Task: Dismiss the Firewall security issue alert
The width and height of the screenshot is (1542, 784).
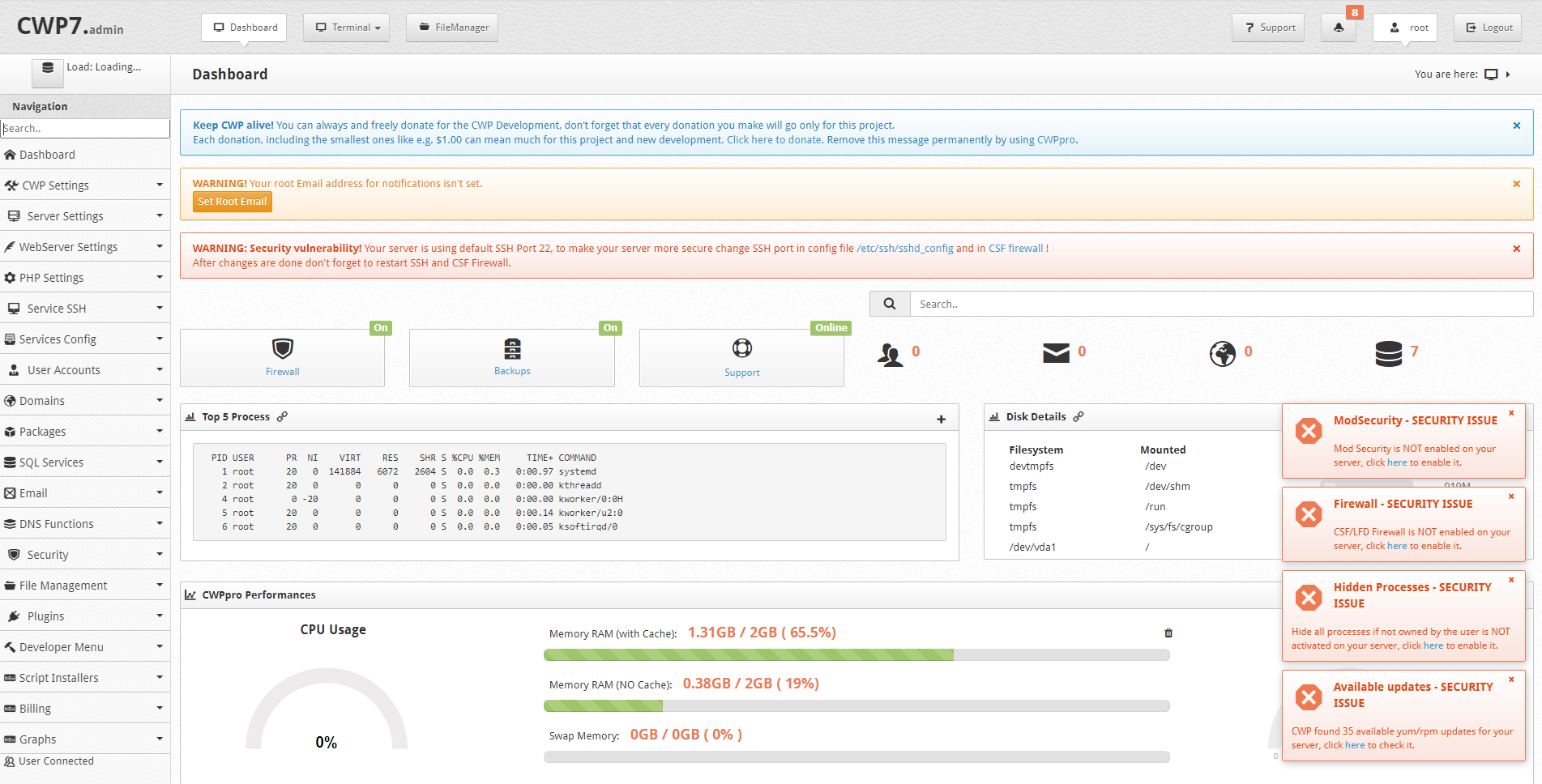Action: coord(1511,496)
